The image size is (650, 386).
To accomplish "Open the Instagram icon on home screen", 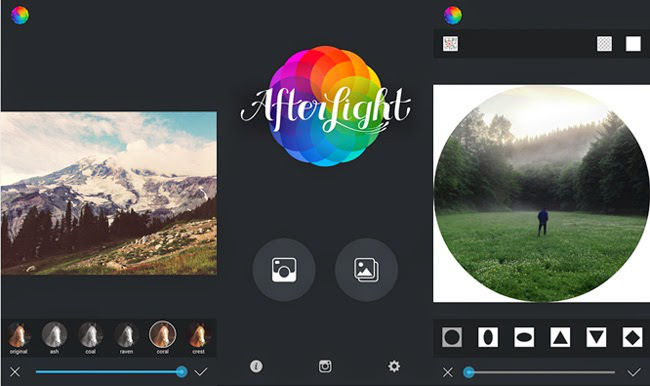I will pyautogui.click(x=325, y=366).
